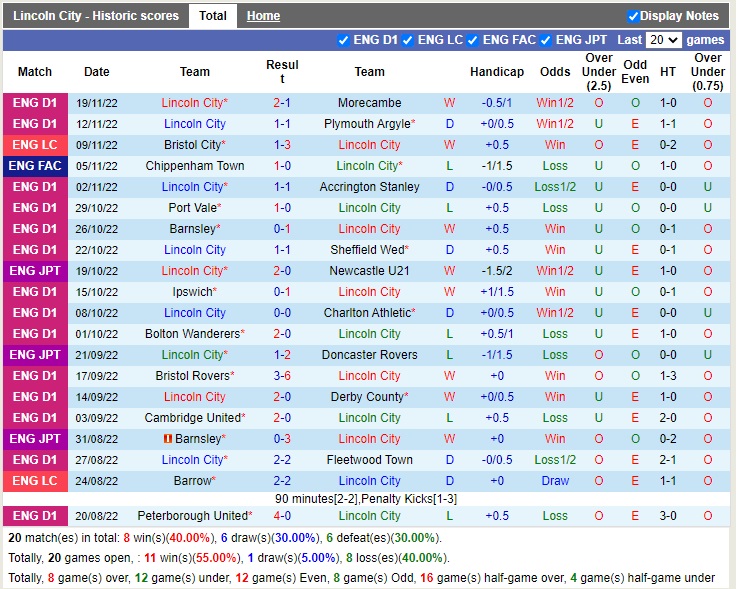Uncheck the ENG D1 league filter

click(x=344, y=41)
